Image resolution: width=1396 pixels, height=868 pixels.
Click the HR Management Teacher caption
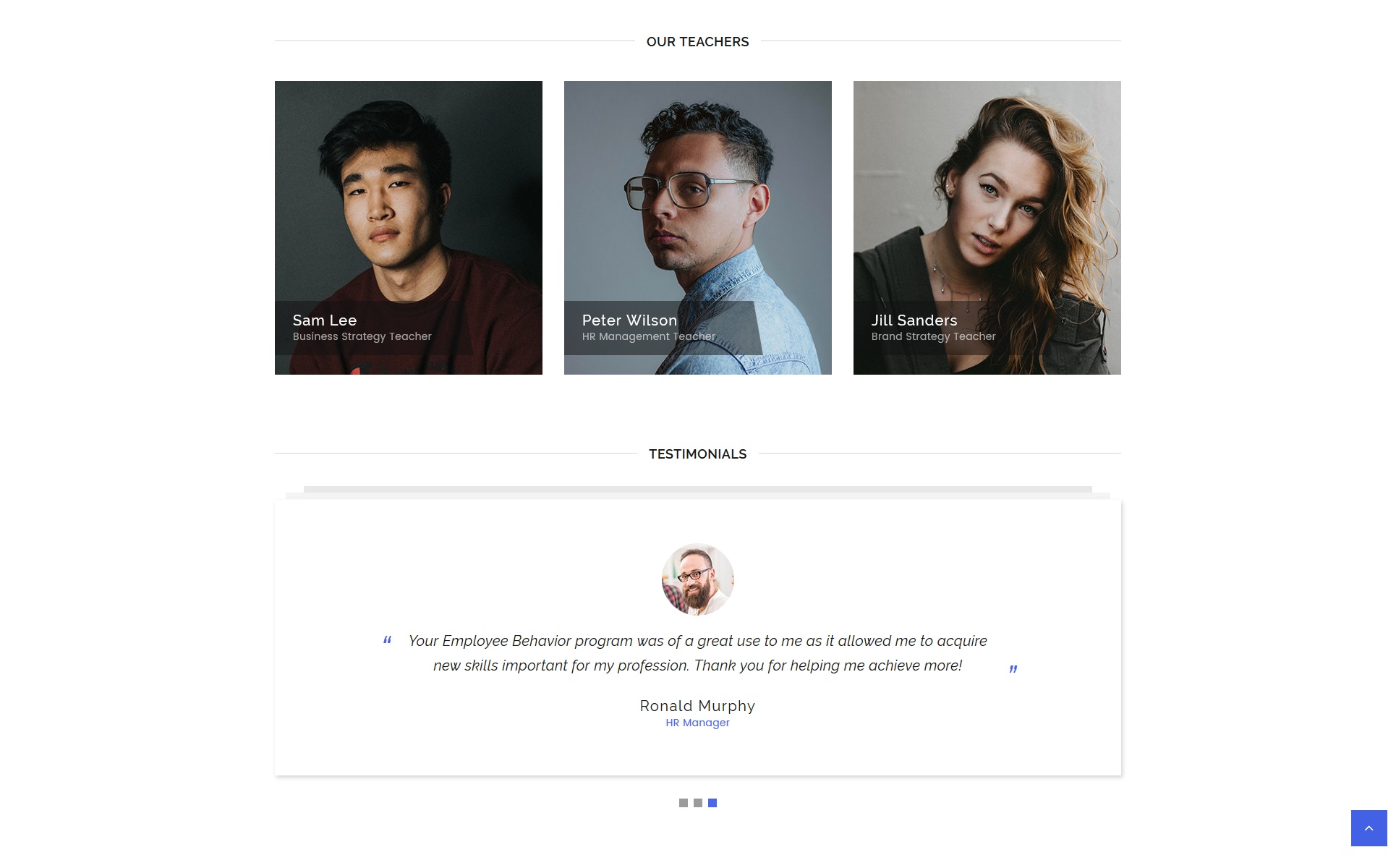(x=648, y=336)
